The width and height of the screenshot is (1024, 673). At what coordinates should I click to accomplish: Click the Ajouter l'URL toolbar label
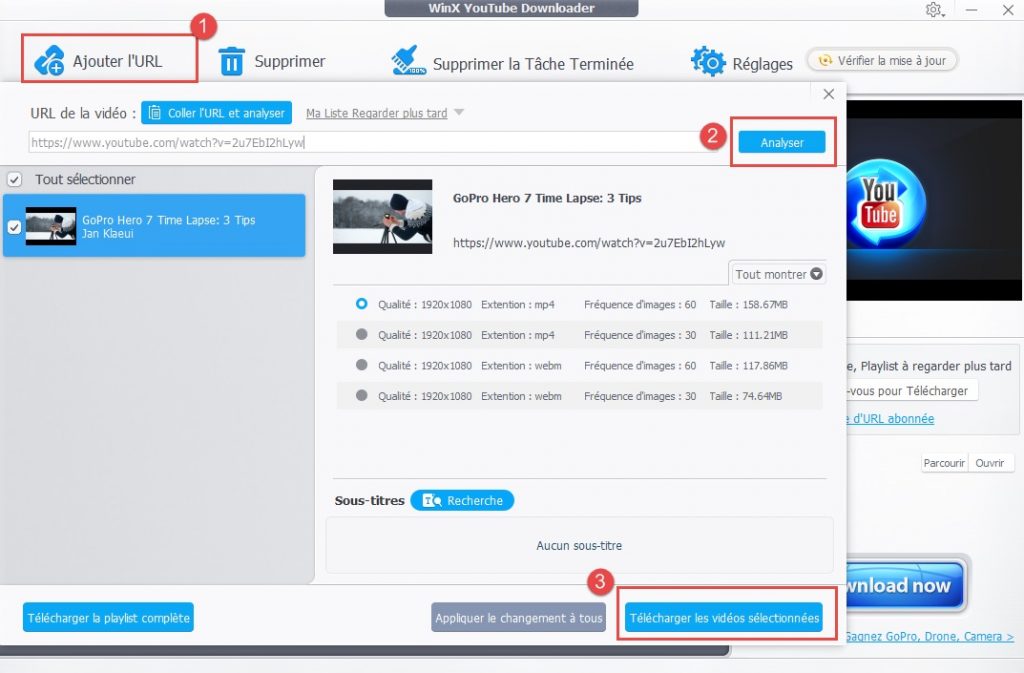(118, 61)
